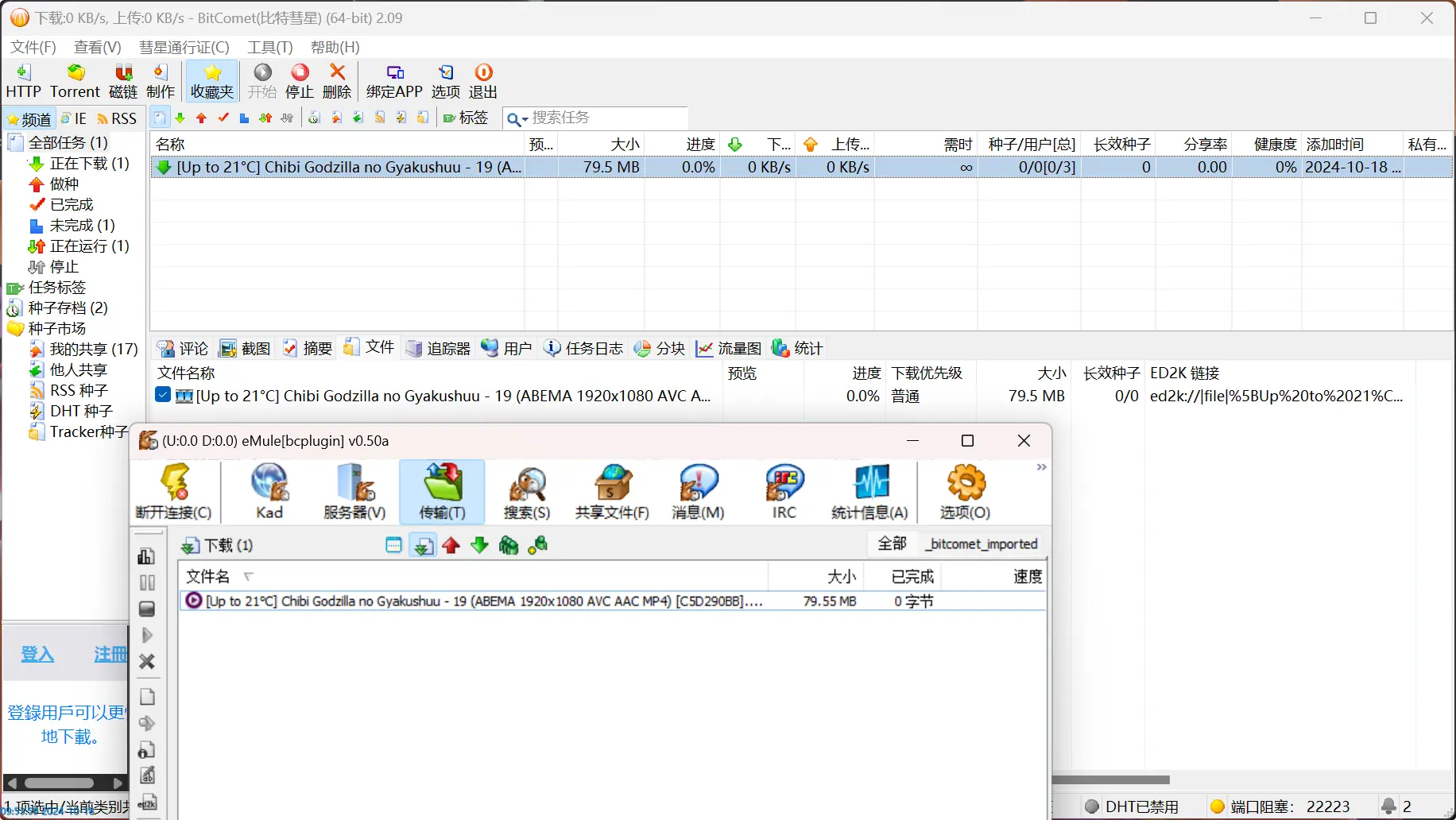Click the 制作 torrent maker icon
Screen dimensions: 1456x820
coord(161,81)
